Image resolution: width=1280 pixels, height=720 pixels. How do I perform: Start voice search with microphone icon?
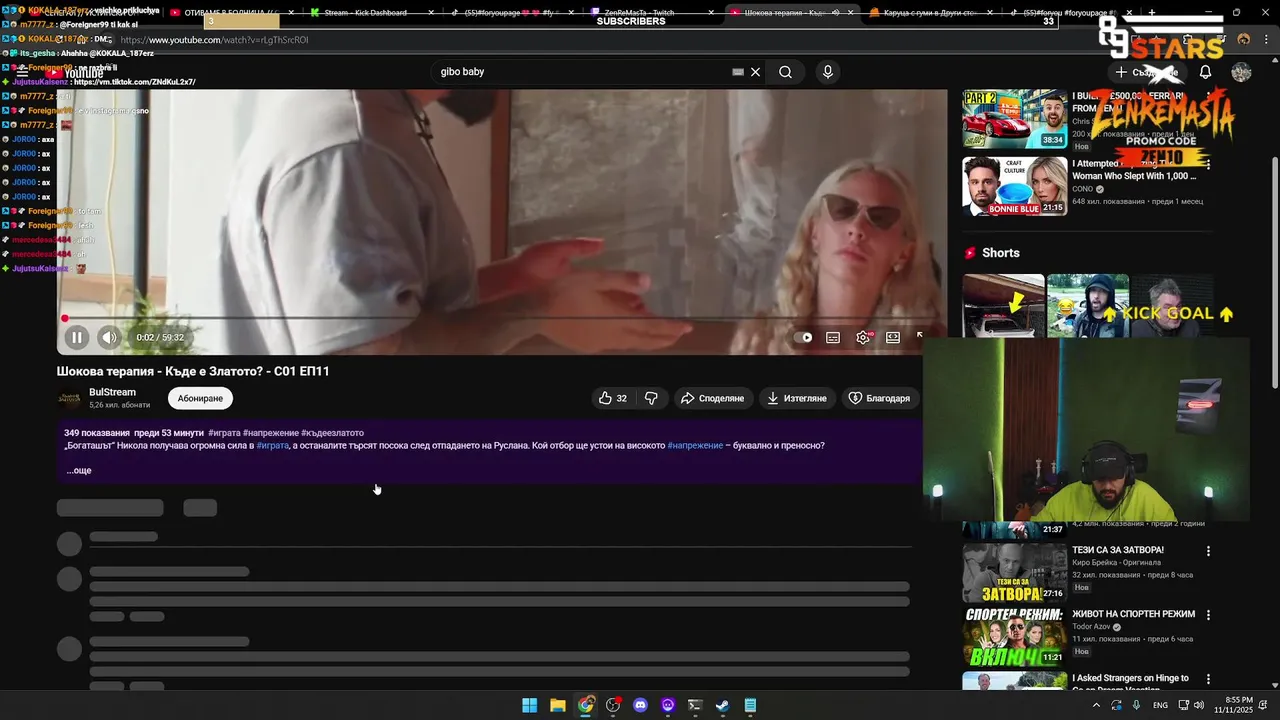pyautogui.click(x=827, y=72)
